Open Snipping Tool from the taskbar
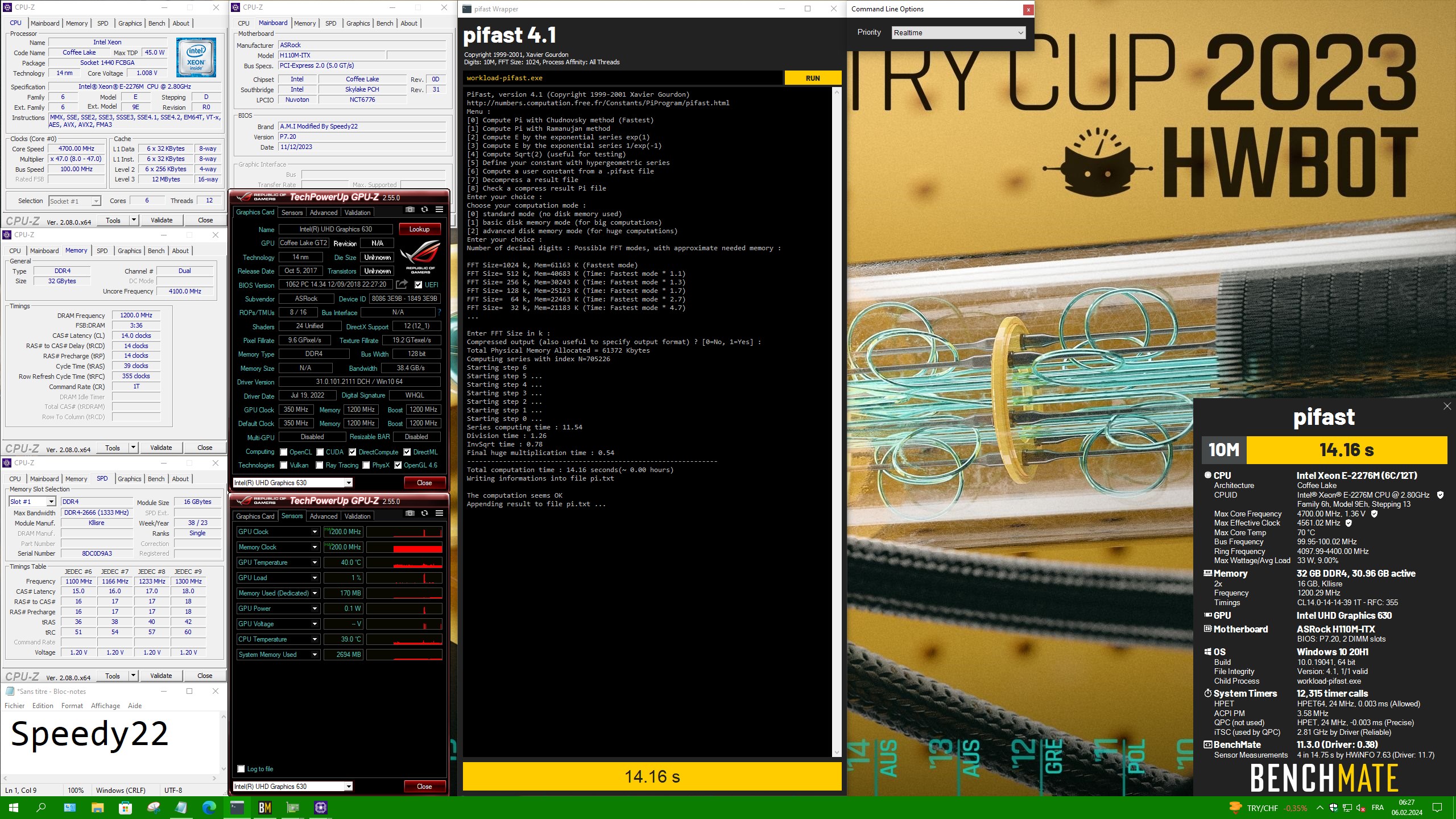This screenshot has width=1456, height=819. pos(153,808)
